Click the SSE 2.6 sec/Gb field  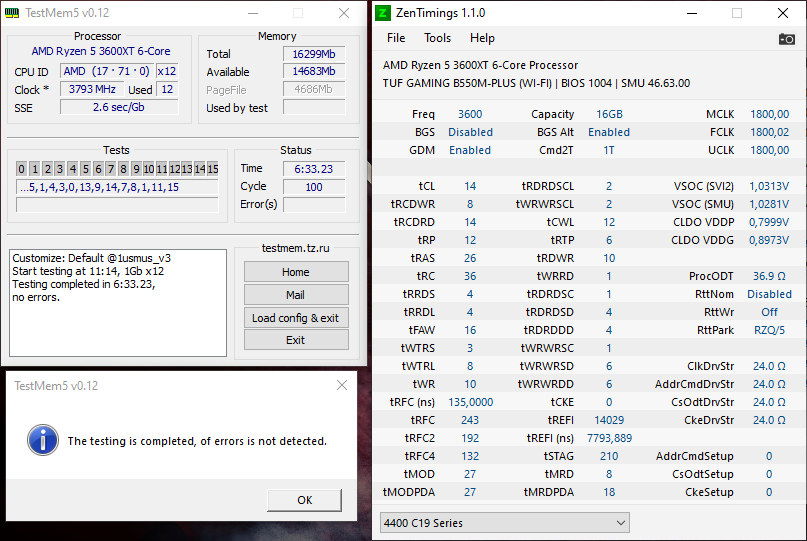(119, 107)
